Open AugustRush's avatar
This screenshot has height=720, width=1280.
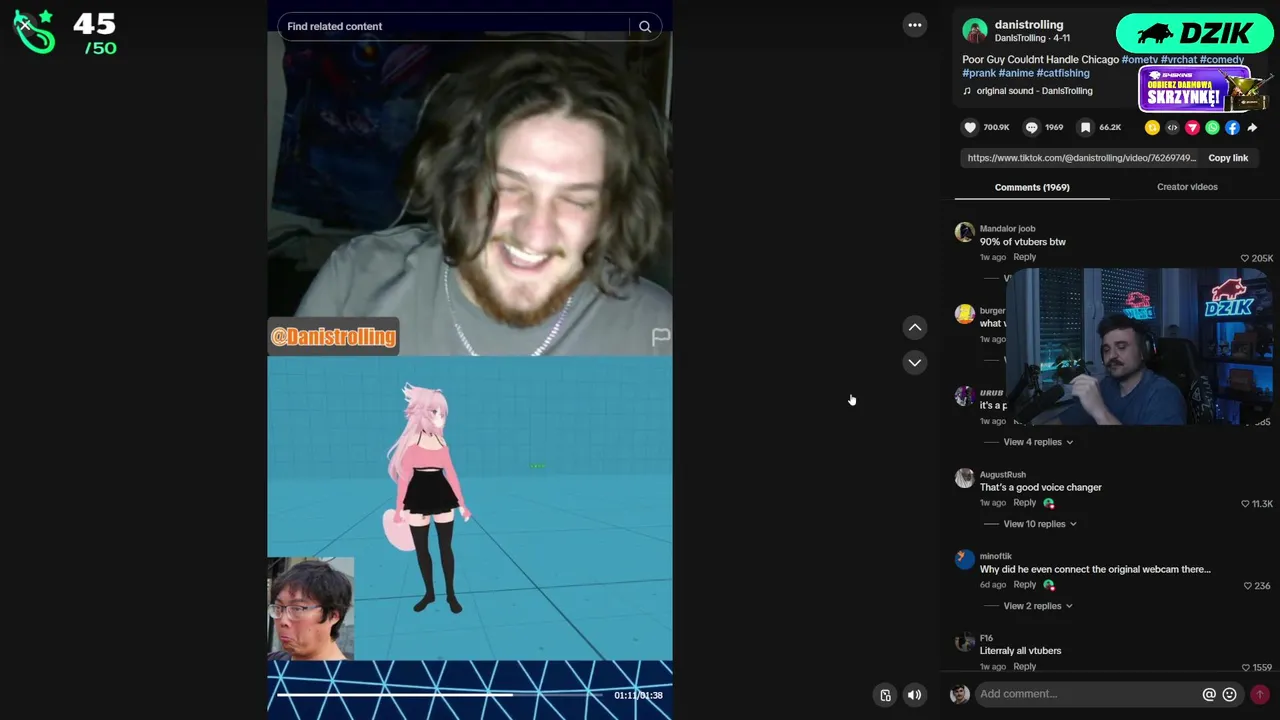pos(964,478)
